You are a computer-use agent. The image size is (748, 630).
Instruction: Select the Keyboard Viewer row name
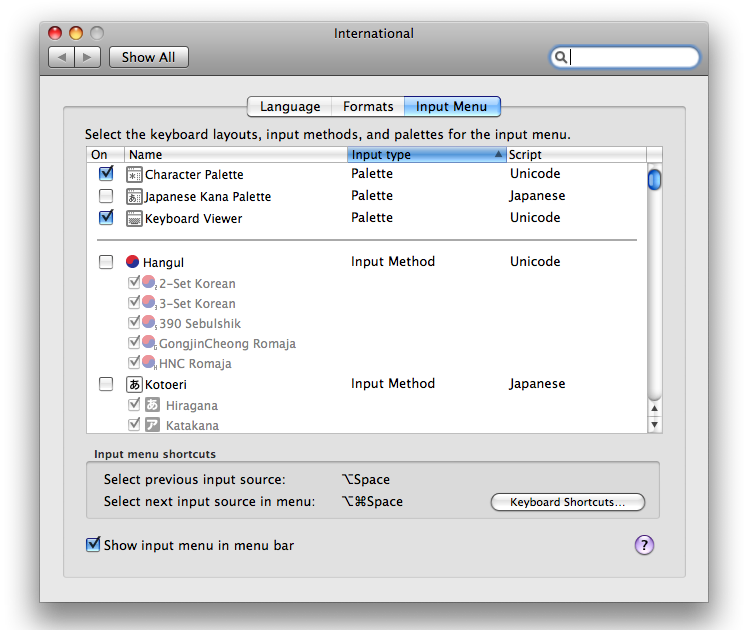pos(194,218)
